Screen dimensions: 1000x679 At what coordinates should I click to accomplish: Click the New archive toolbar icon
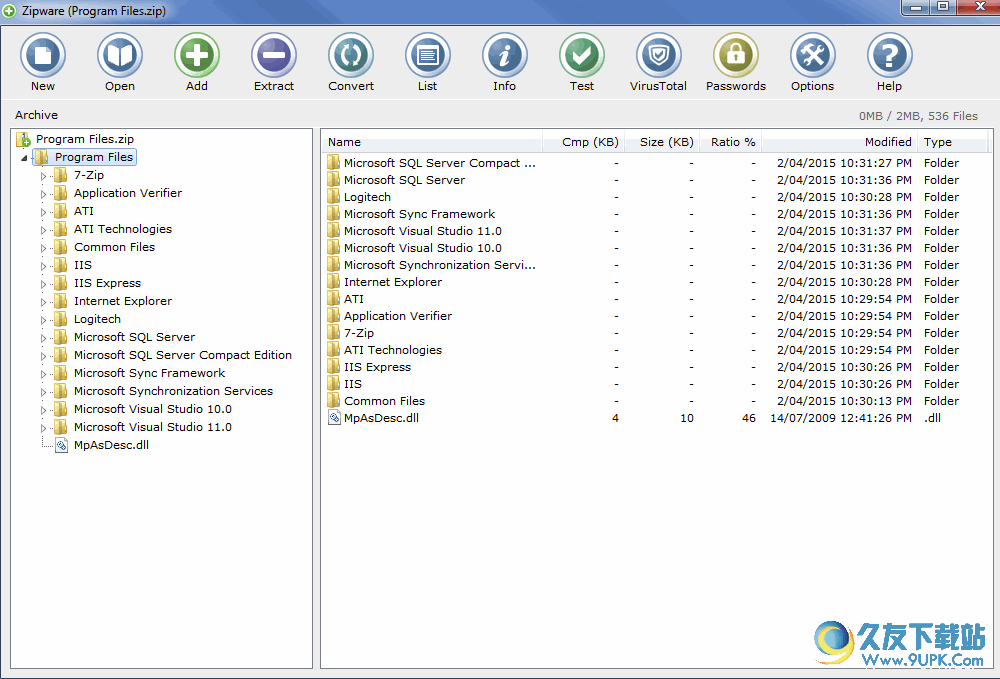(x=43, y=55)
